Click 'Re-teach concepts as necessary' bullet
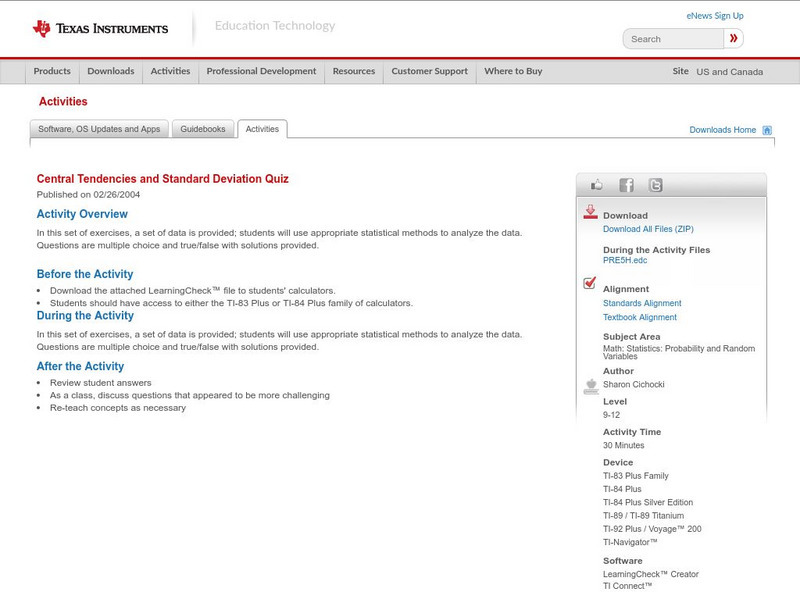 (118, 408)
